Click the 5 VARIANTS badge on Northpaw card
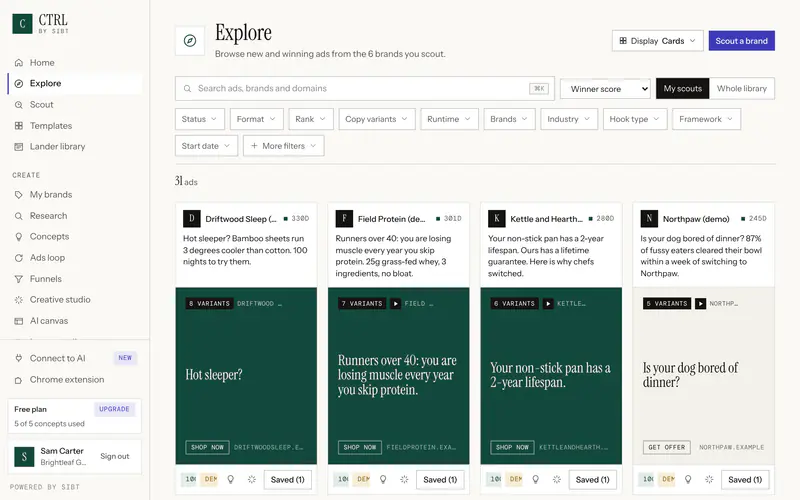800x500 pixels. (667, 304)
